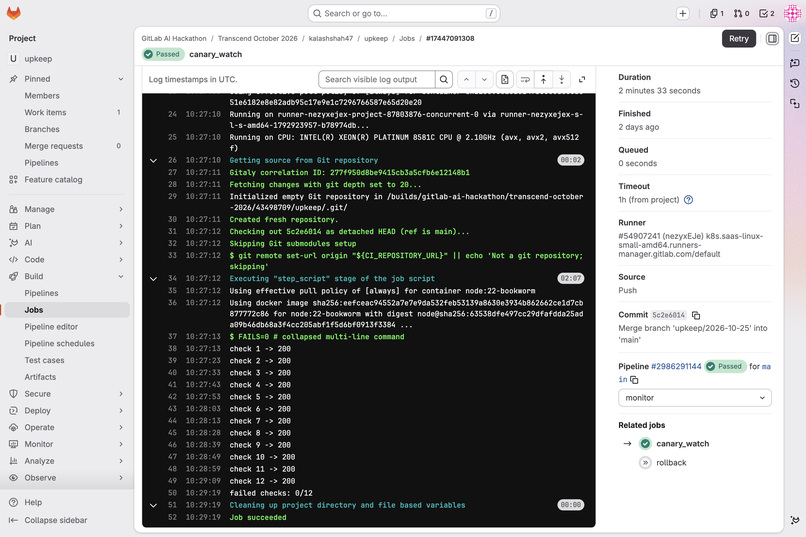
Task: Open assigned issues counter icon
Action: pyautogui.click(x=717, y=13)
